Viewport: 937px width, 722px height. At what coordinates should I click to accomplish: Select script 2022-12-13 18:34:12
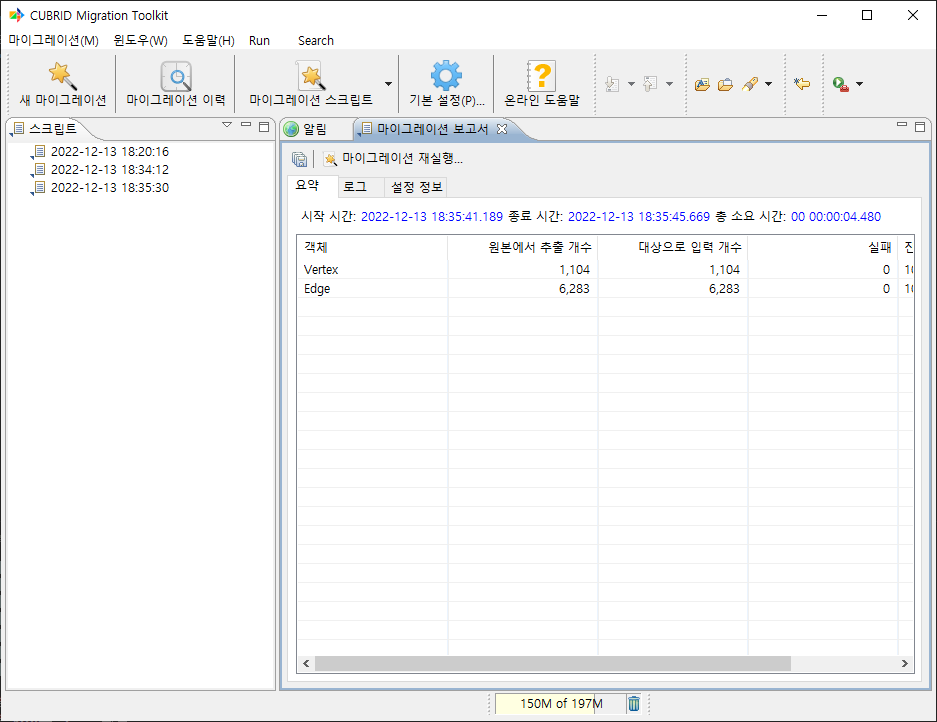[x=109, y=170]
